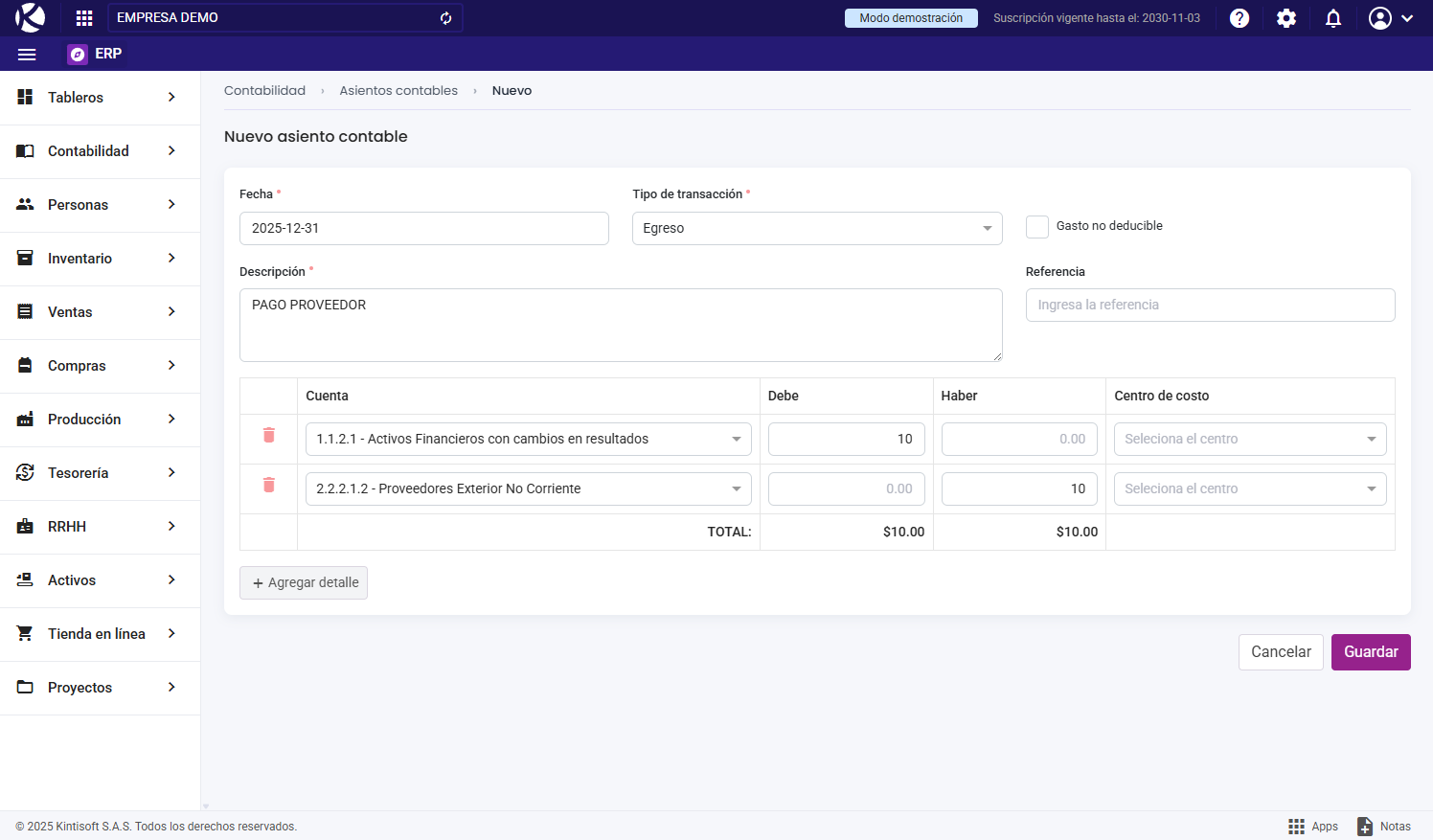Click the Agregar detalle button
Screen dimensions: 1433x840
click(x=304, y=583)
